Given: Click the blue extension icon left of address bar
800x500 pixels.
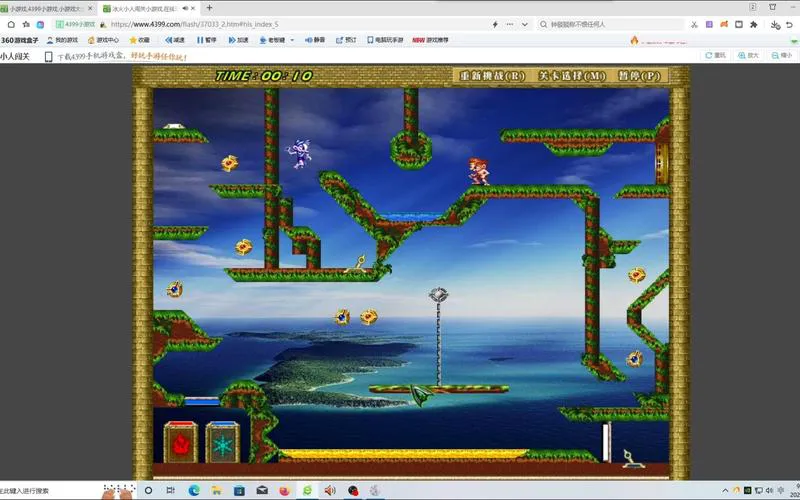Looking at the screenshot, I should 40,24.
